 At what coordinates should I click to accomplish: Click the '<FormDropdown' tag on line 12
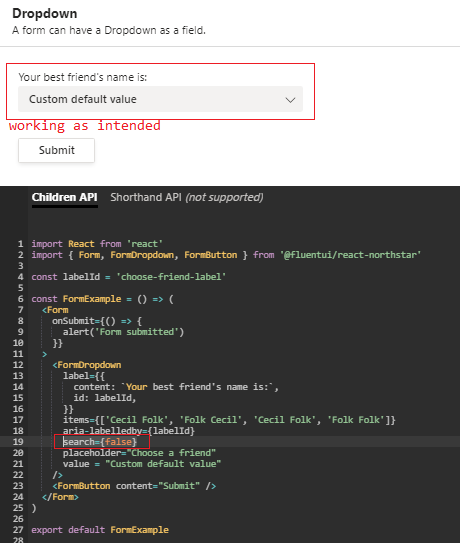(x=87, y=365)
